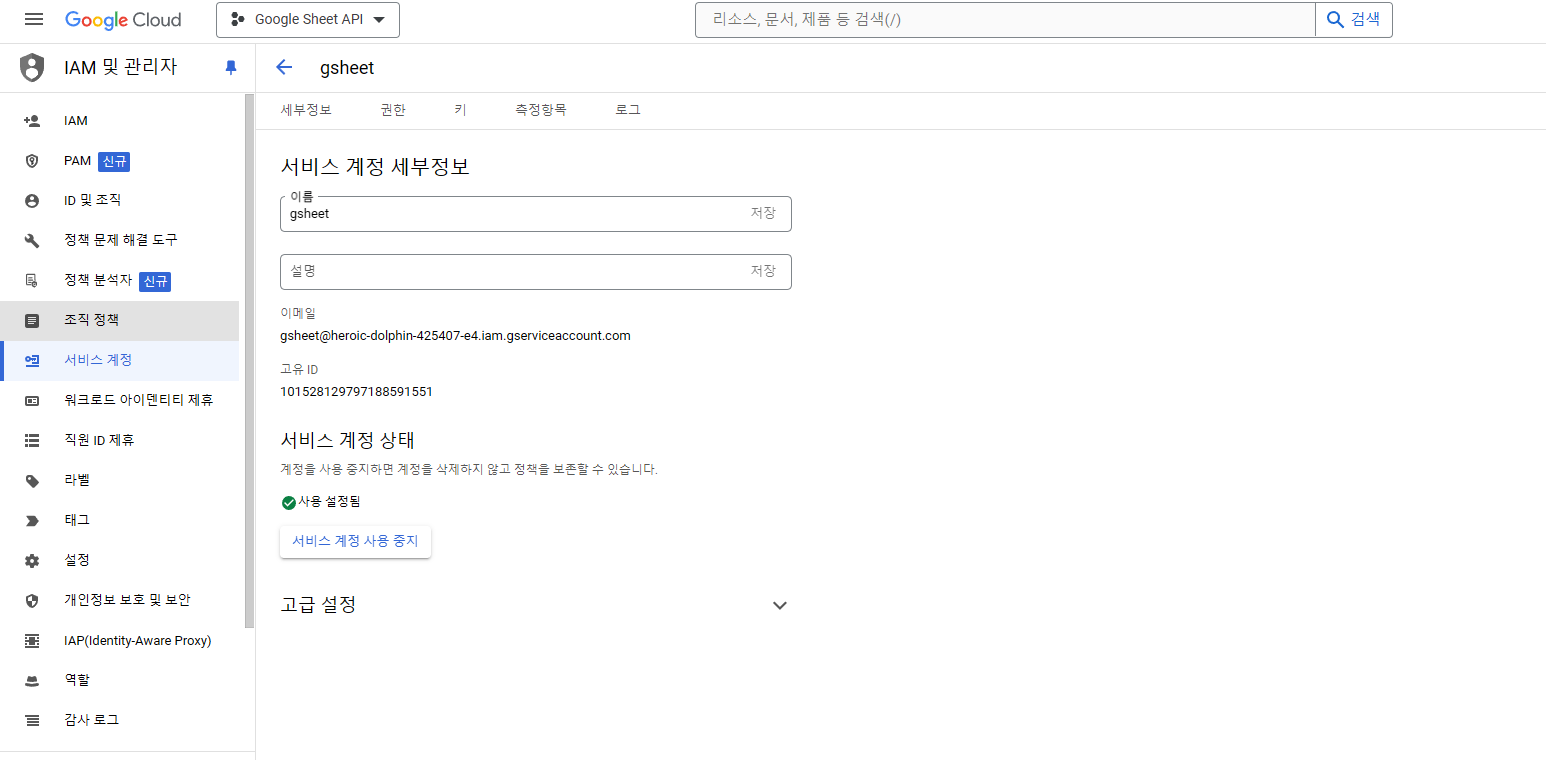Click the ID 및 조직 person icon
1546x760 pixels.
32,201
